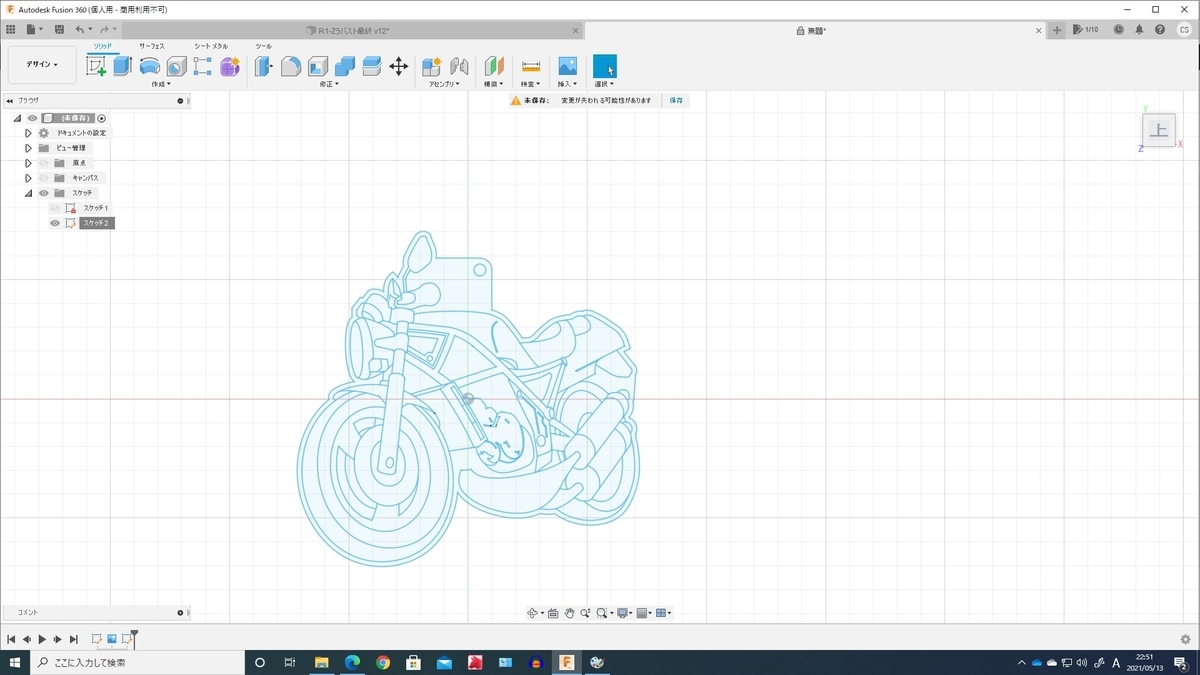Click the Pan tool in navigation bar

[x=569, y=613]
